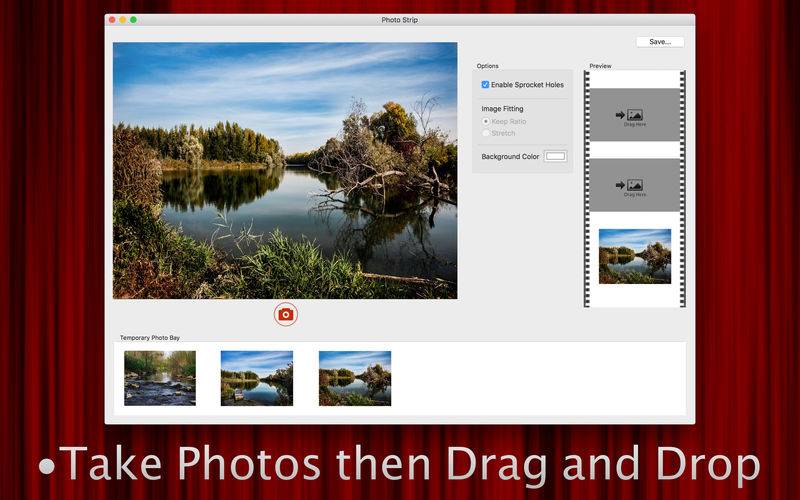Click the Image Fitting label
Screen dimensions: 800x500
point(502,109)
